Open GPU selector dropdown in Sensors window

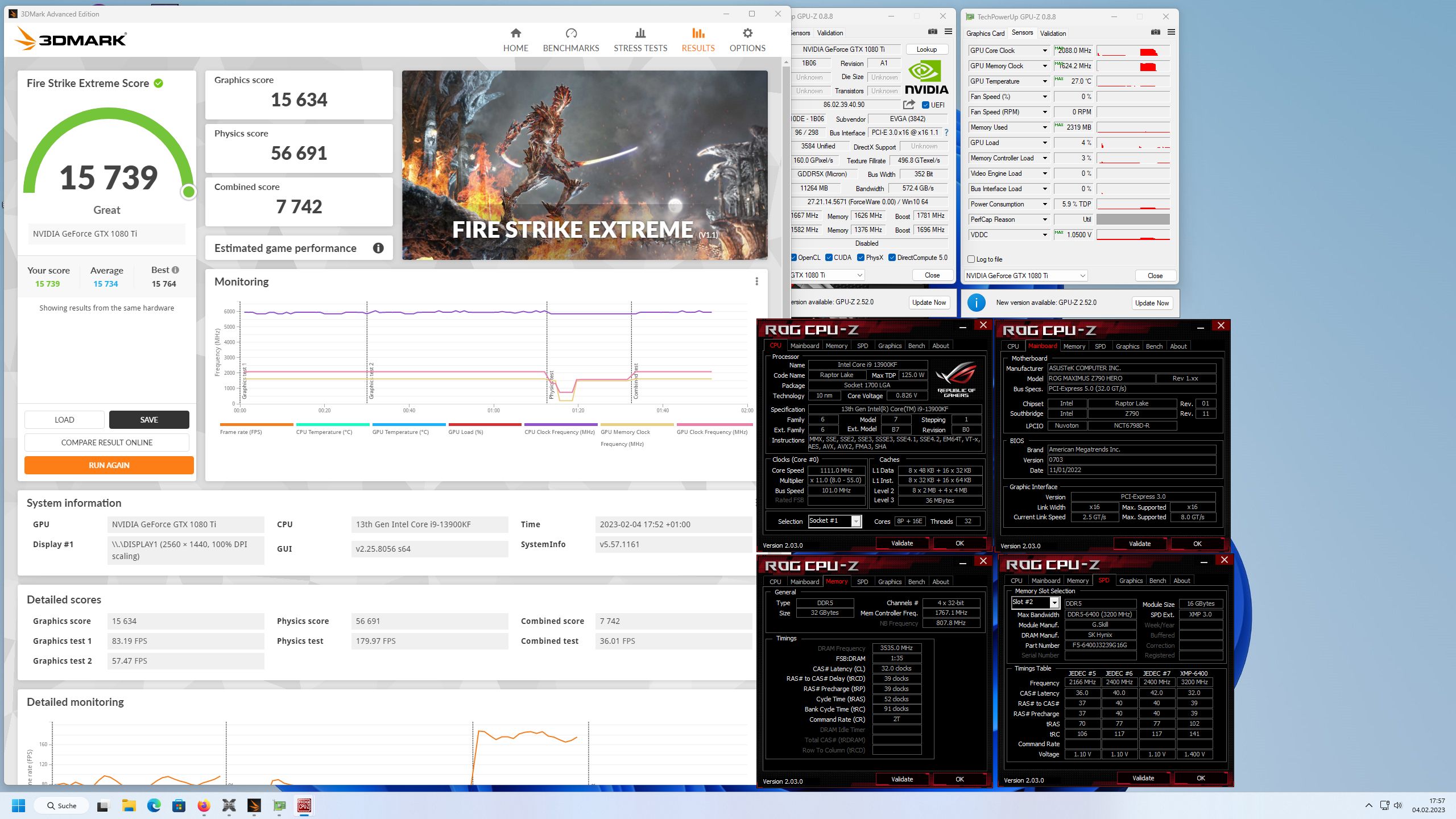click(1026, 276)
